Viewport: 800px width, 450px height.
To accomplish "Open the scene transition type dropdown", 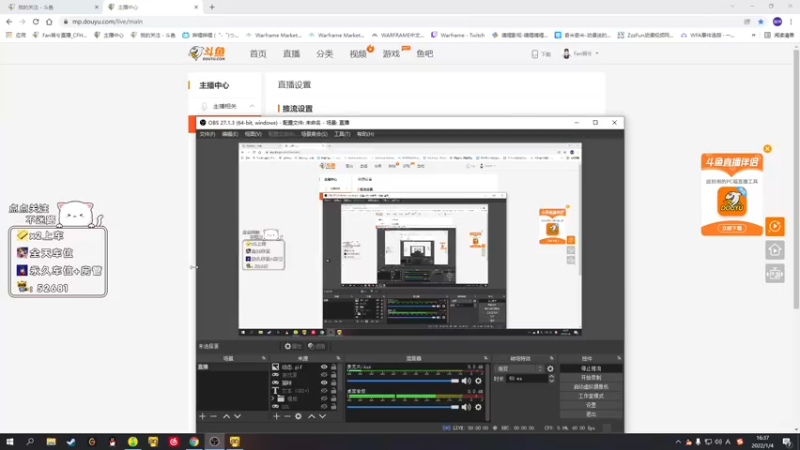I will click(519, 368).
